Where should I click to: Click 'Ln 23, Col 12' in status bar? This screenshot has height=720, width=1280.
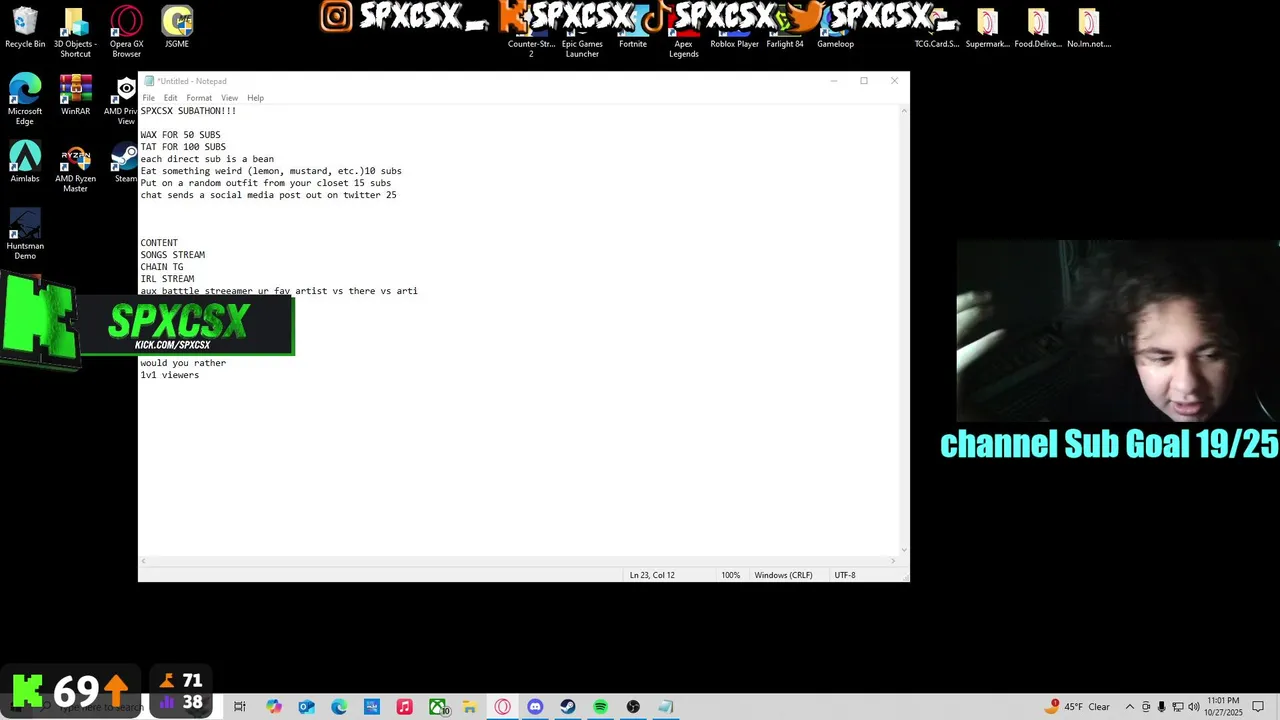pyautogui.click(x=652, y=575)
